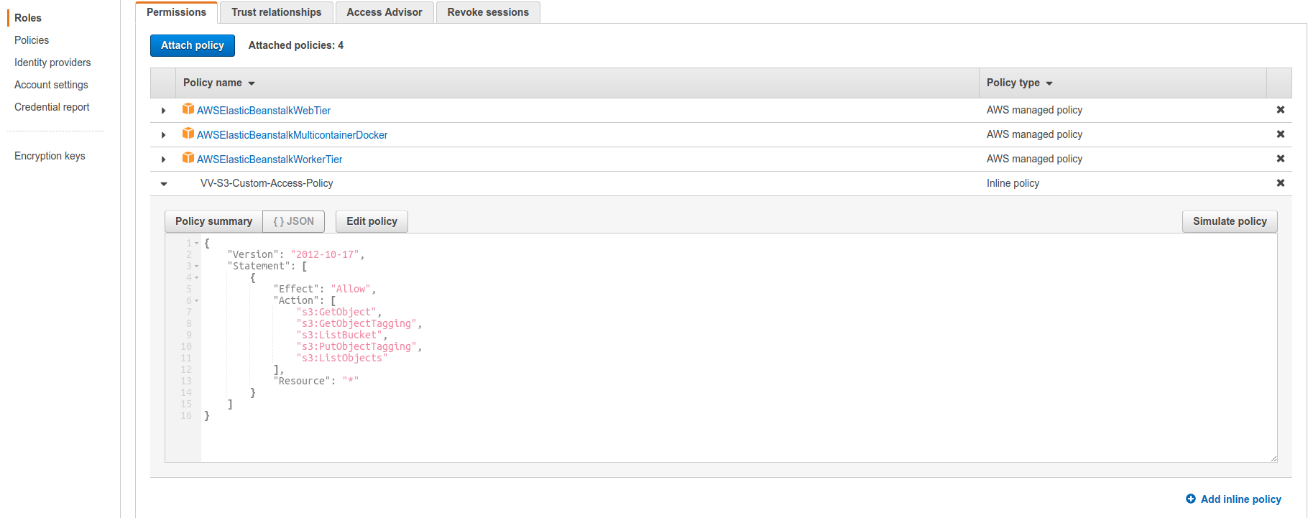Expand the AWSElasticBeanstalkWorkerTier policy row

(x=163, y=159)
